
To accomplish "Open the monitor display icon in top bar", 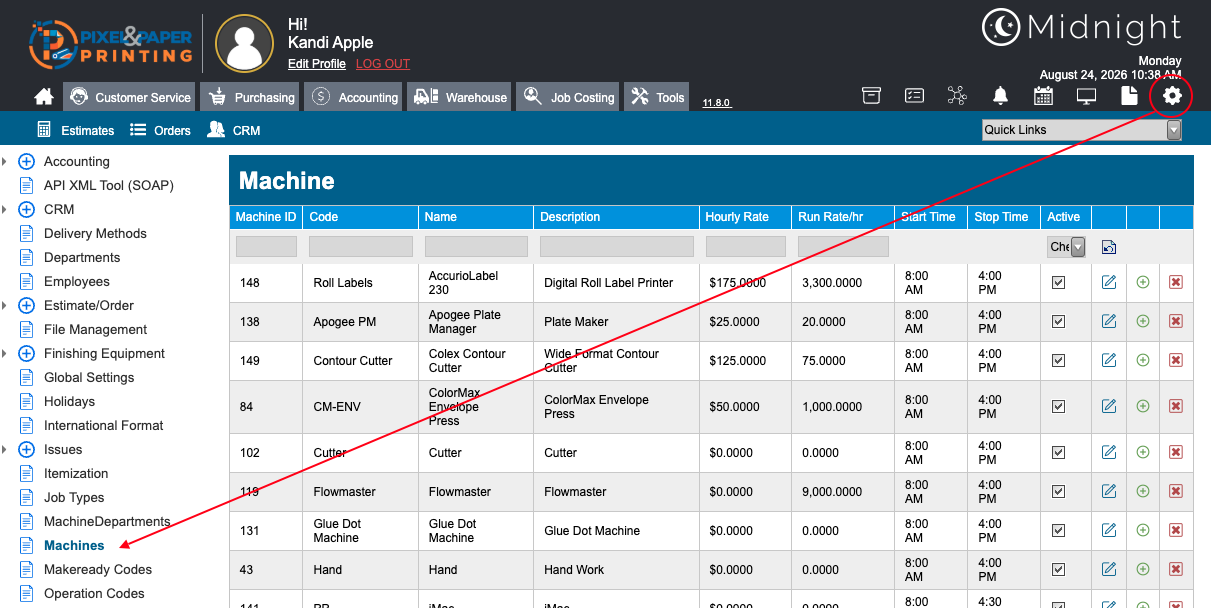I will 1086,96.
